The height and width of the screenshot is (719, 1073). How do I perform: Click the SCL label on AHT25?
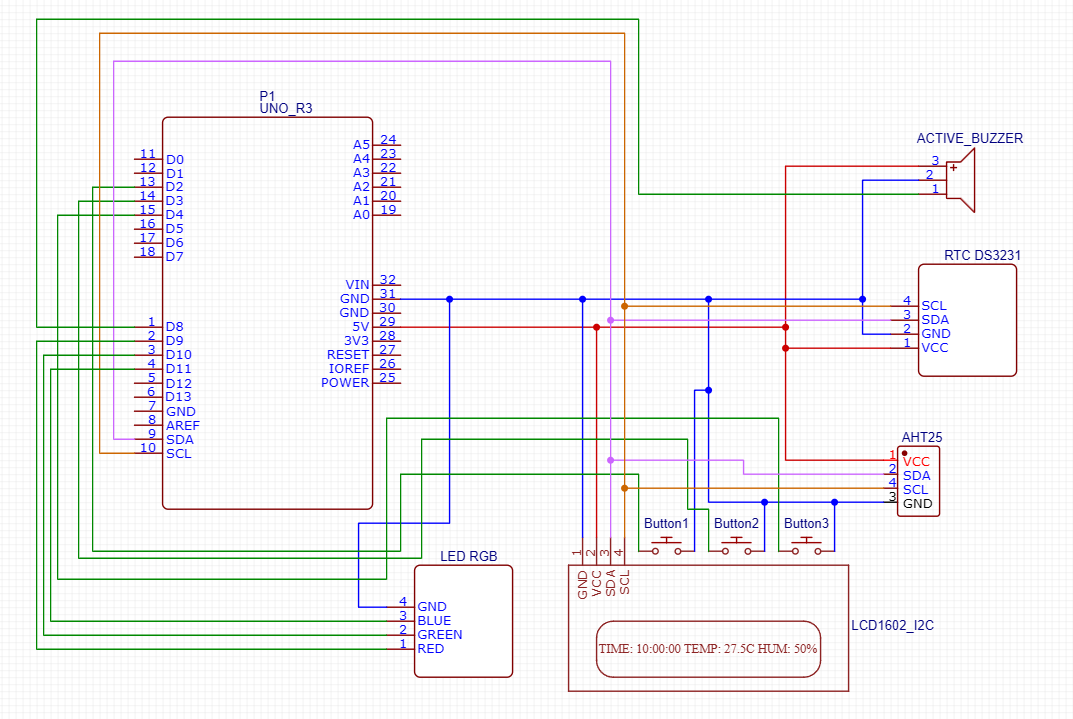(x=916, y=490)
